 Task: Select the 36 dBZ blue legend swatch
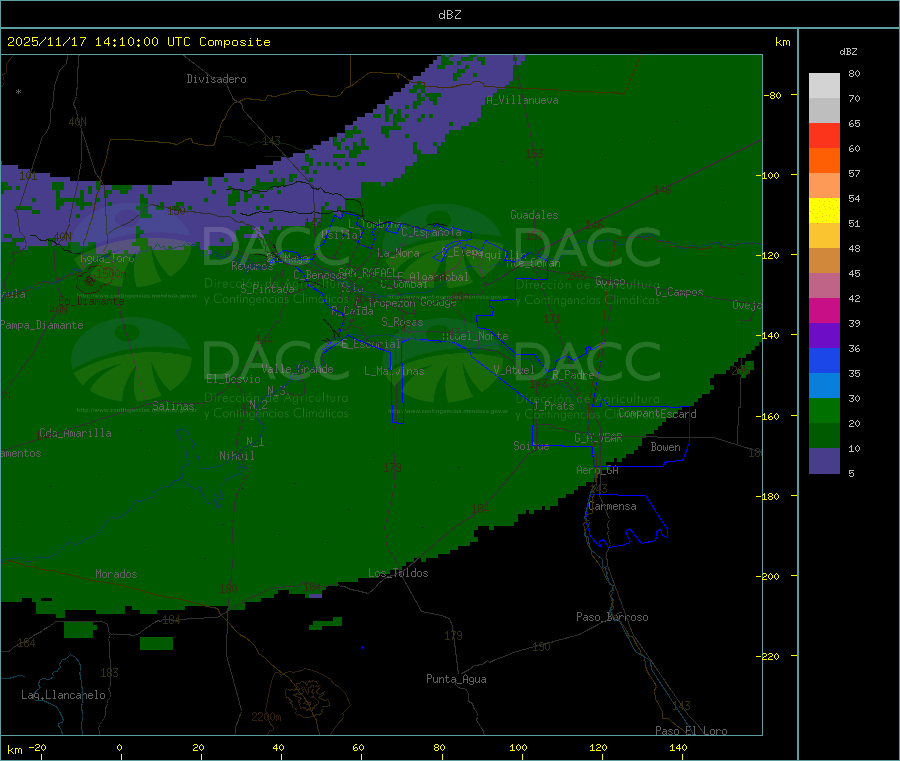[824, 360]
